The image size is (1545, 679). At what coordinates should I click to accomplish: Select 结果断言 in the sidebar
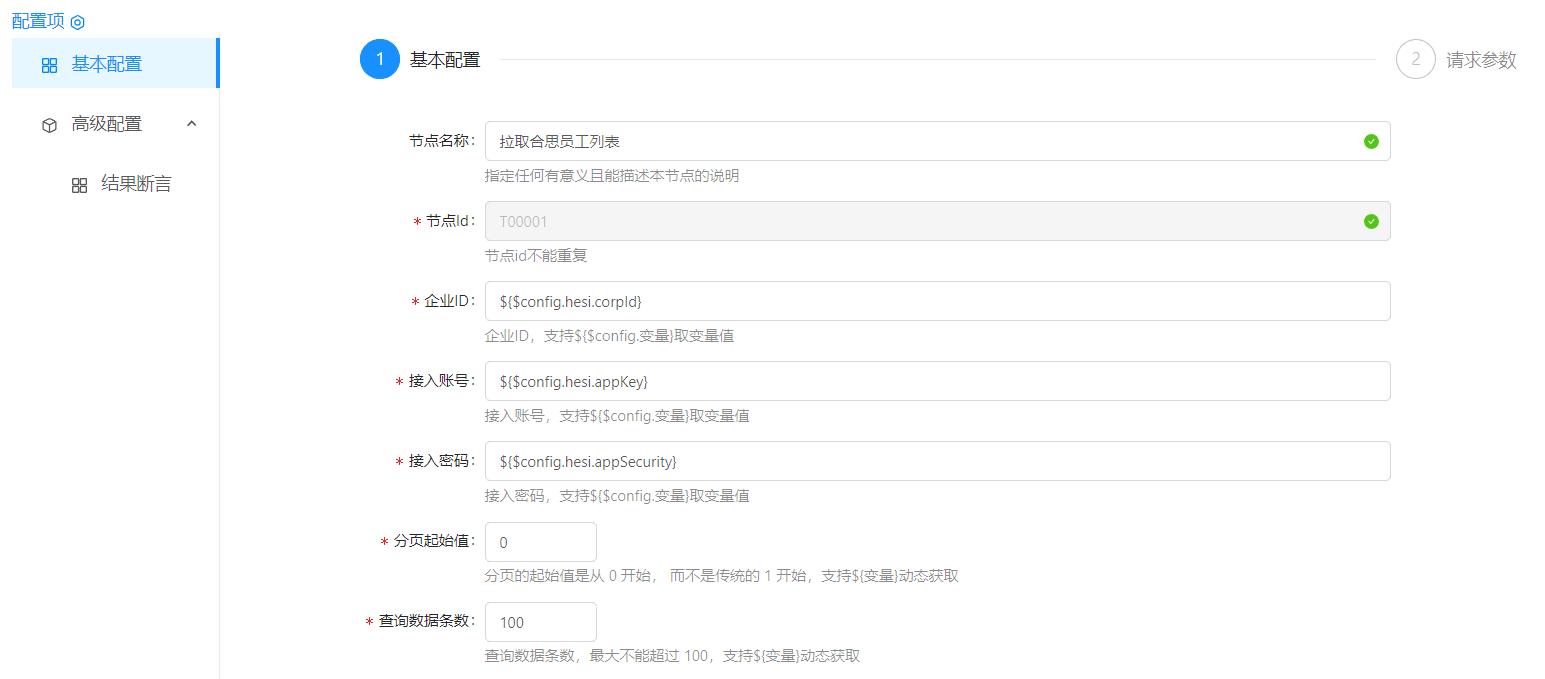point(136,184)
